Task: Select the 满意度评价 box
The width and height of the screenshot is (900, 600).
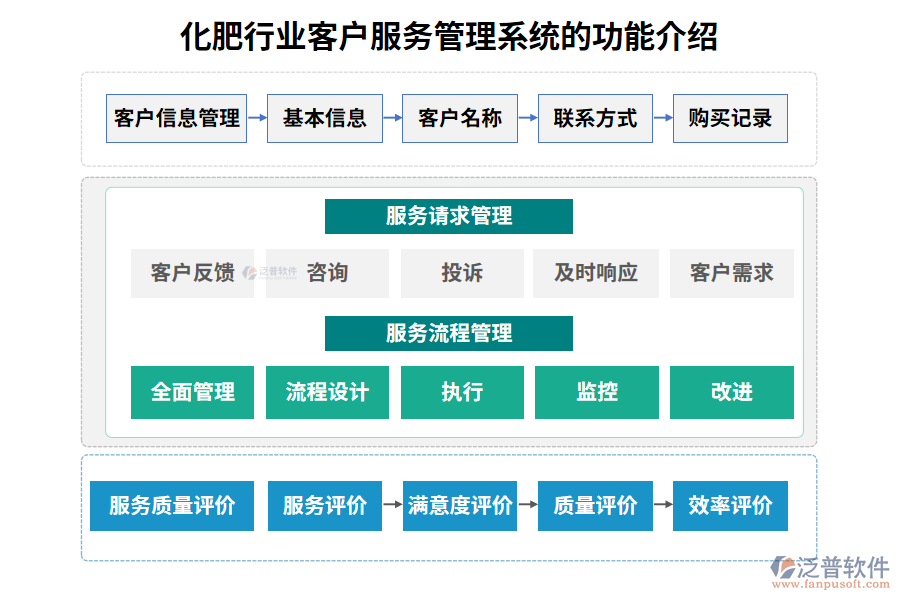Action: click(x=460, y=506)
